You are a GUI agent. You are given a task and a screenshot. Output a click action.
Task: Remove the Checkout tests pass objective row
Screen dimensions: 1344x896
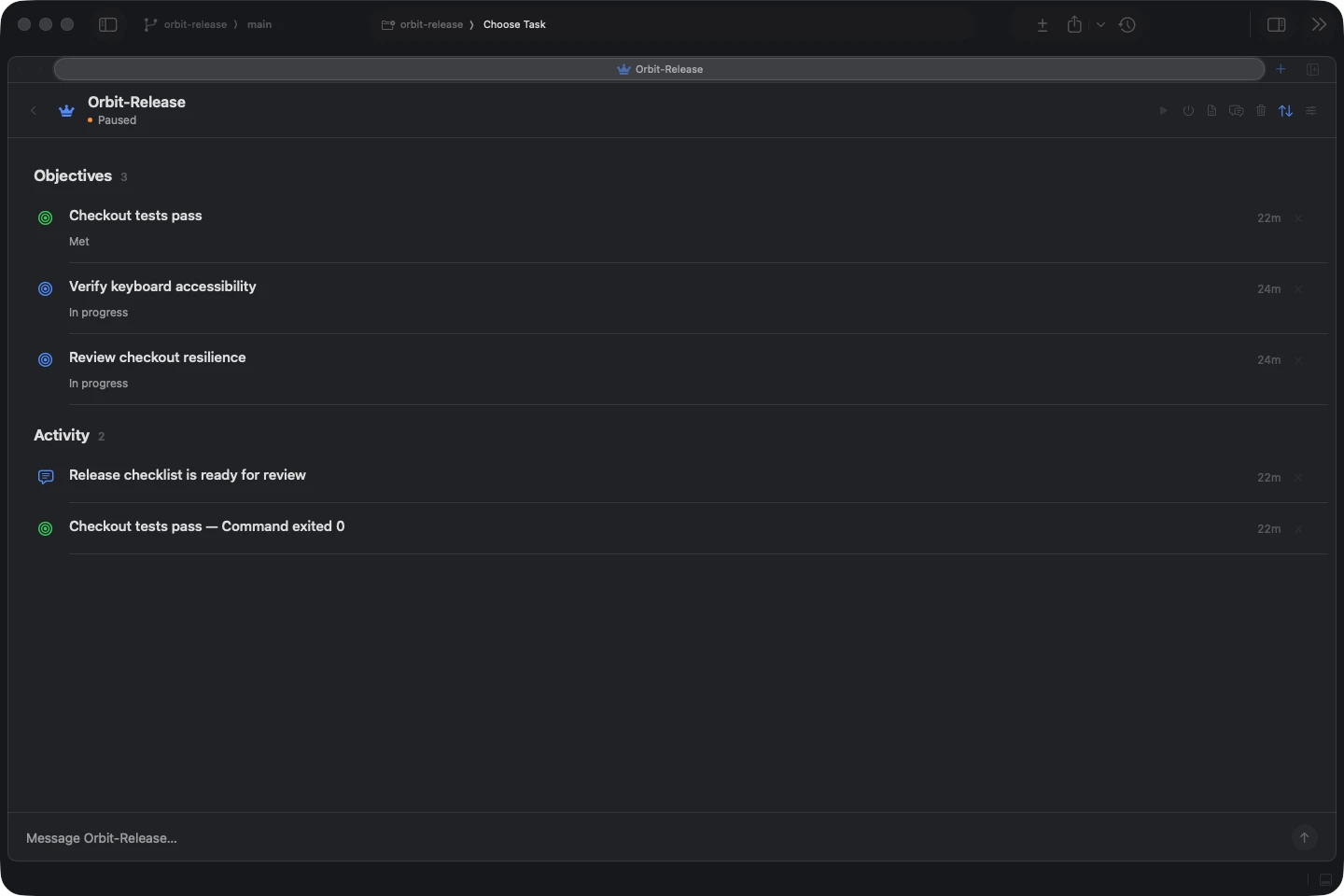1298,218
